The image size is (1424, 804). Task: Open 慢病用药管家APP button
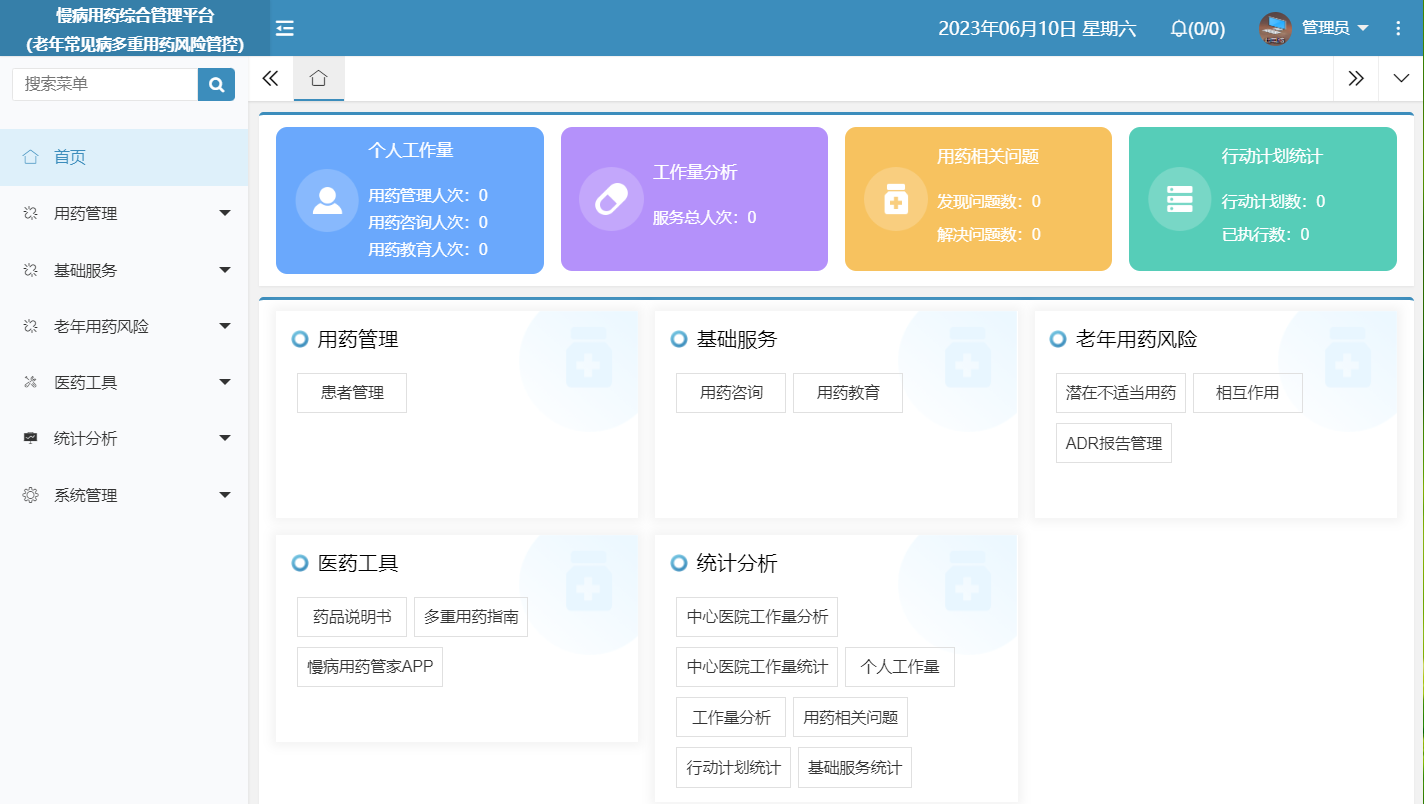(x=370, y=667)
